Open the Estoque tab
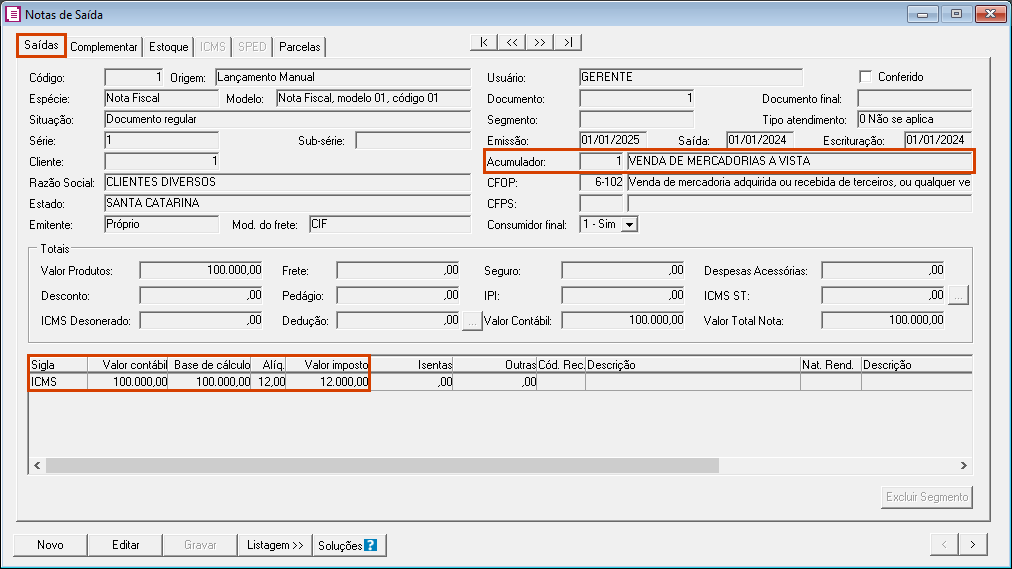1012x569 pixels. pyautogui.click(x=169, y=47)
